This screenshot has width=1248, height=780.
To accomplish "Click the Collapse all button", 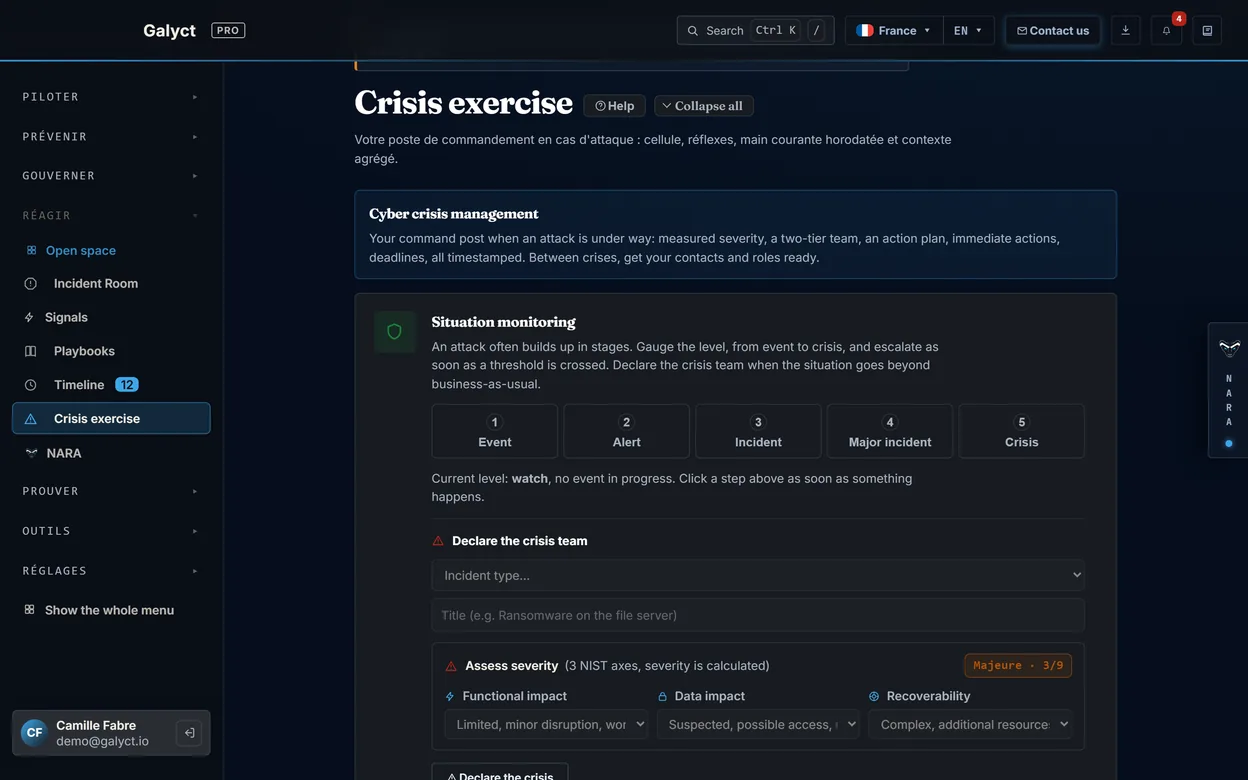I will tap(704, 106).
